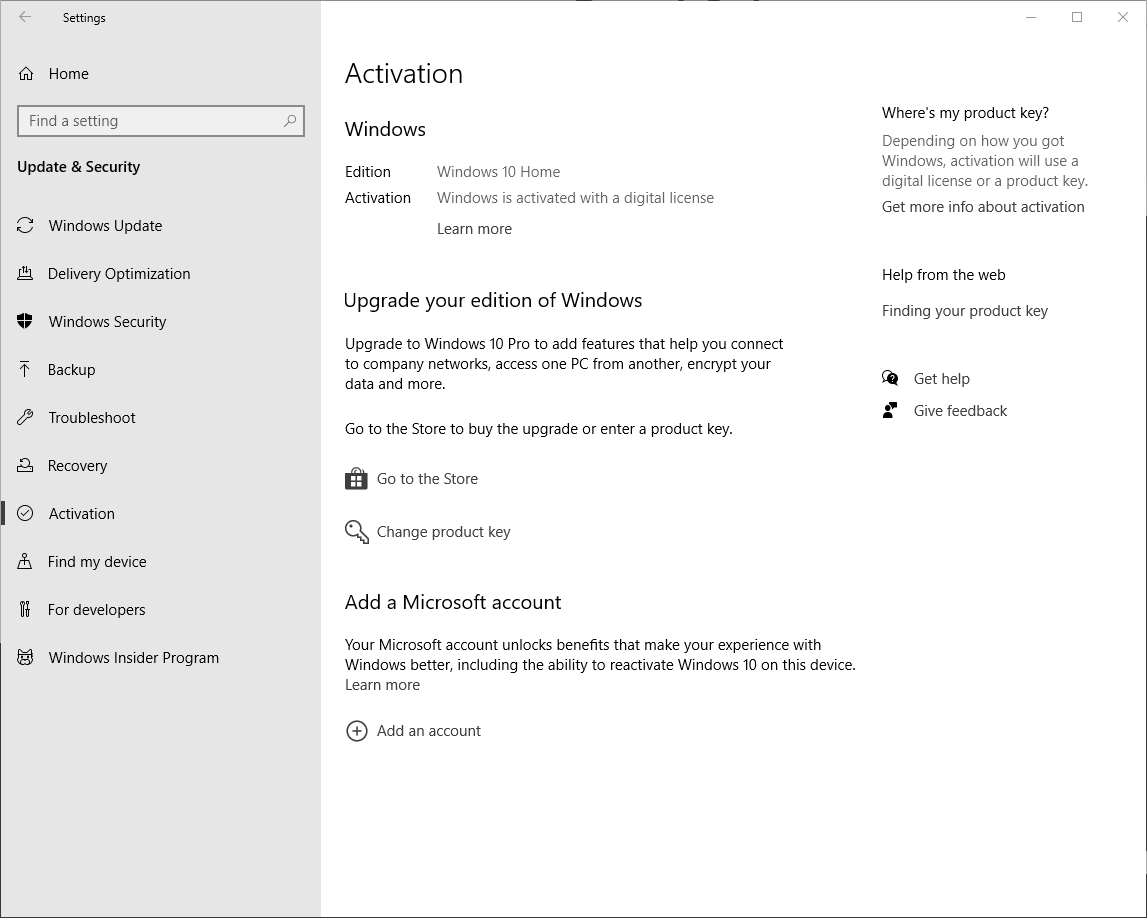Viewport: 1147px width, 918px height.
Task: Click Learn more under Activation status
Action: tap(474, 228)
